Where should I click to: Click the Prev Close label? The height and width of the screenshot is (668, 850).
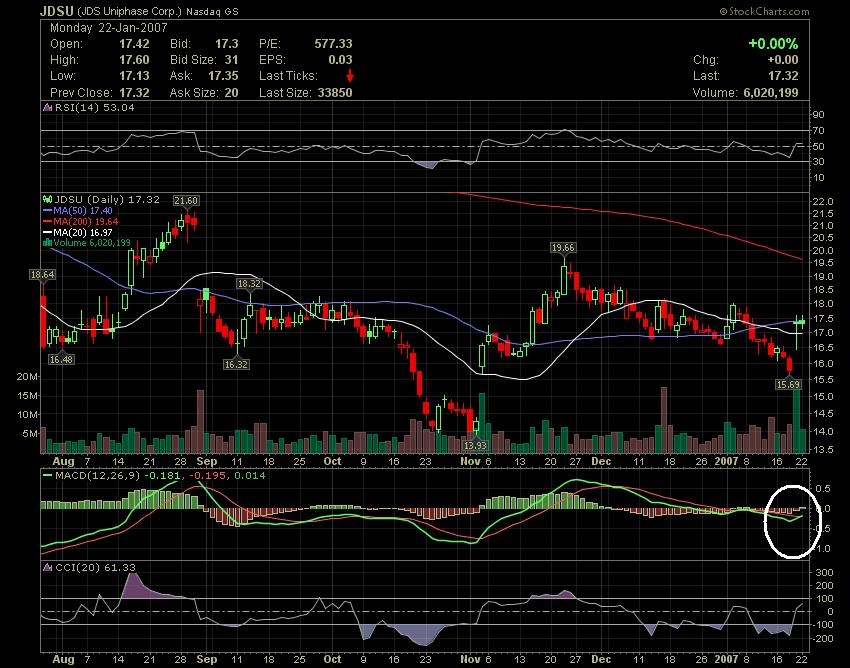point(81,93)
